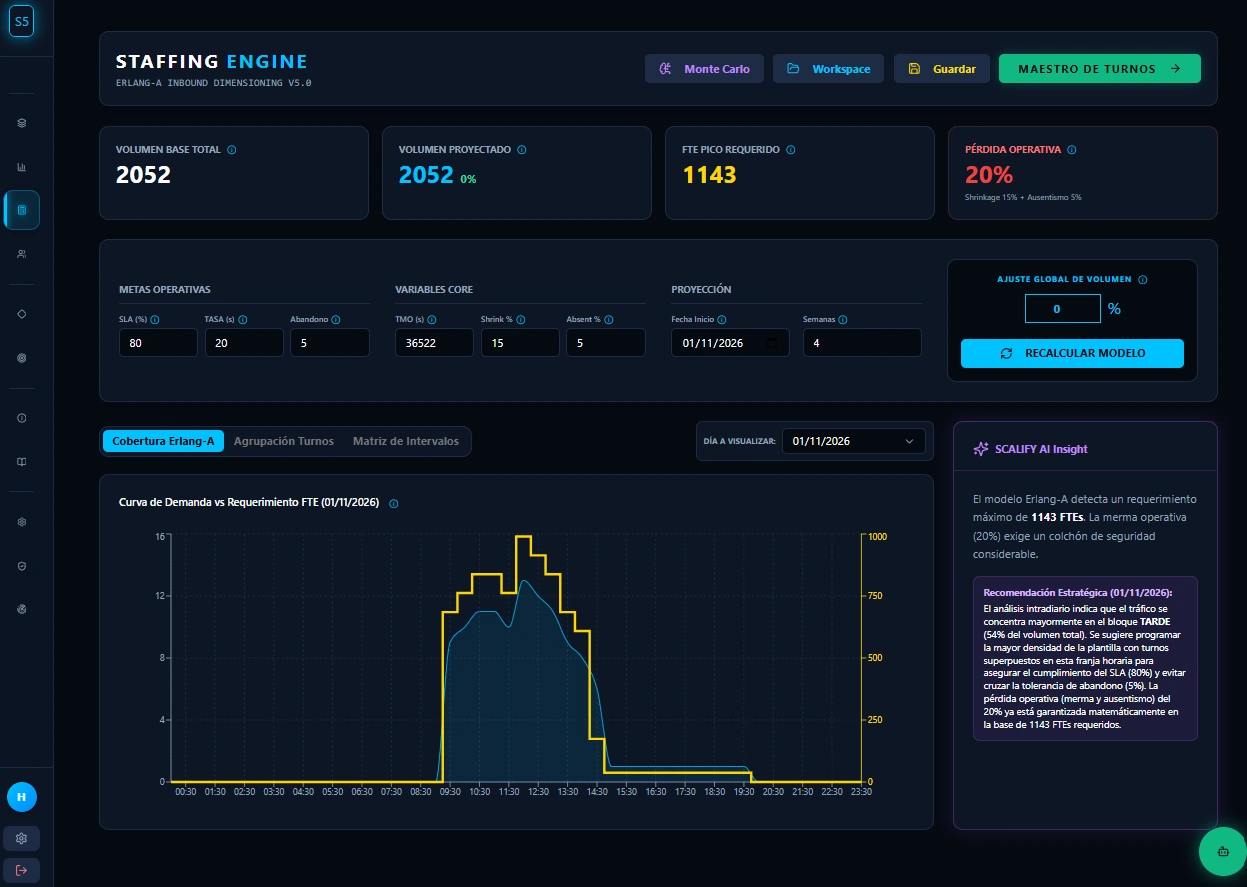This screenshot has width=1247, height=887.
Task: Click the info icon next to Shrink %
Action: [x=522, y=320]
